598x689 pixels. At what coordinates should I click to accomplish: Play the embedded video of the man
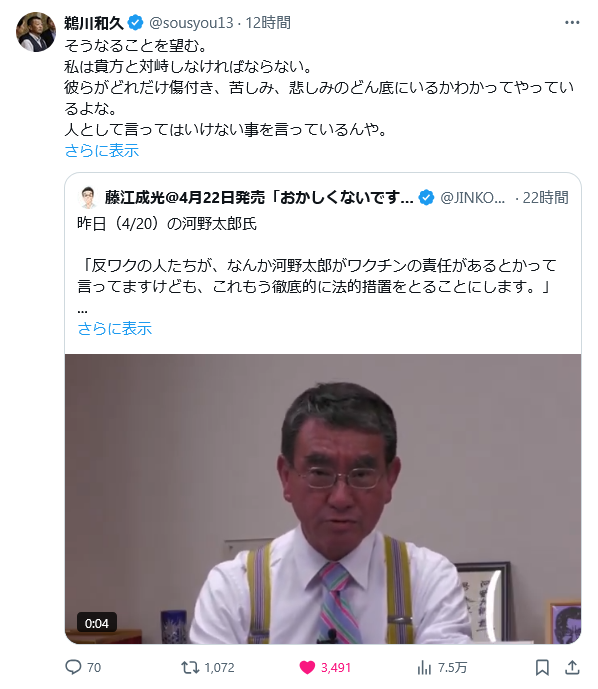coord(323,499)
